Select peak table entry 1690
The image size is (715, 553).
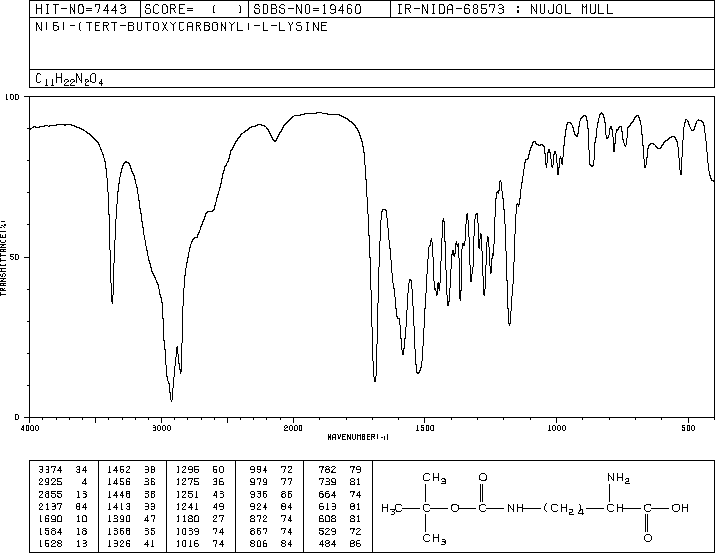click(x=62, y=519)
